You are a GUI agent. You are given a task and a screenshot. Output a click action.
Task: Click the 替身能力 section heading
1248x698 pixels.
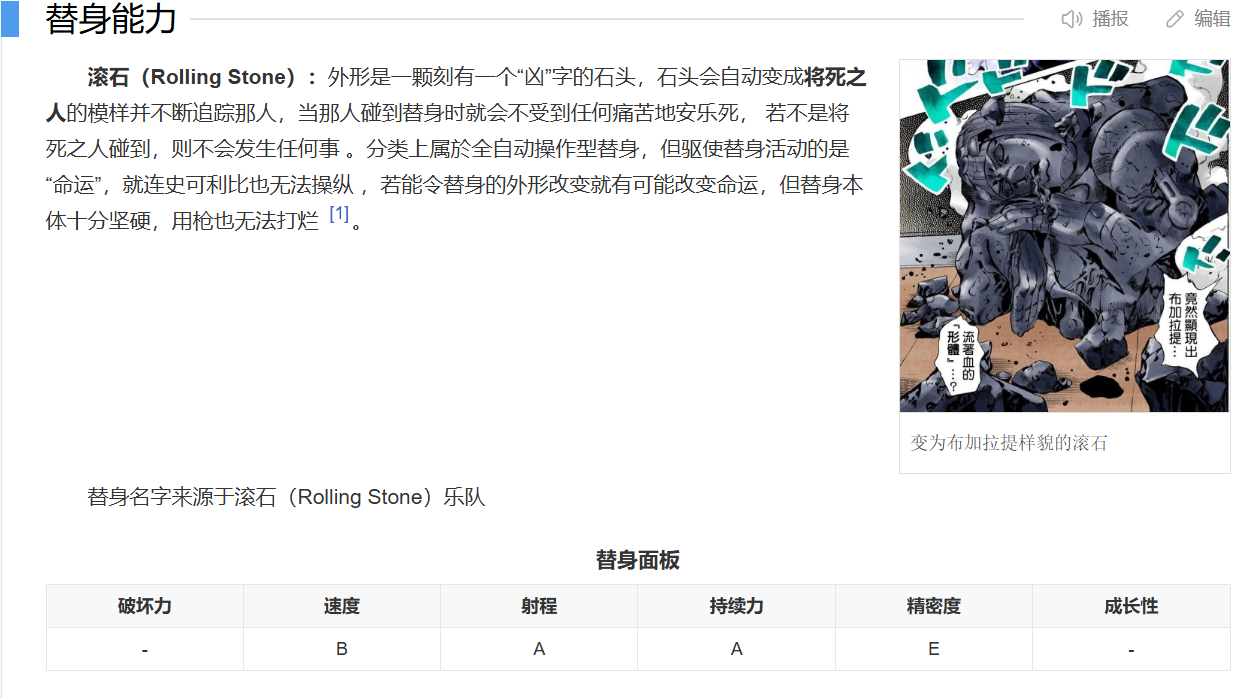click(x=111, y=19)
